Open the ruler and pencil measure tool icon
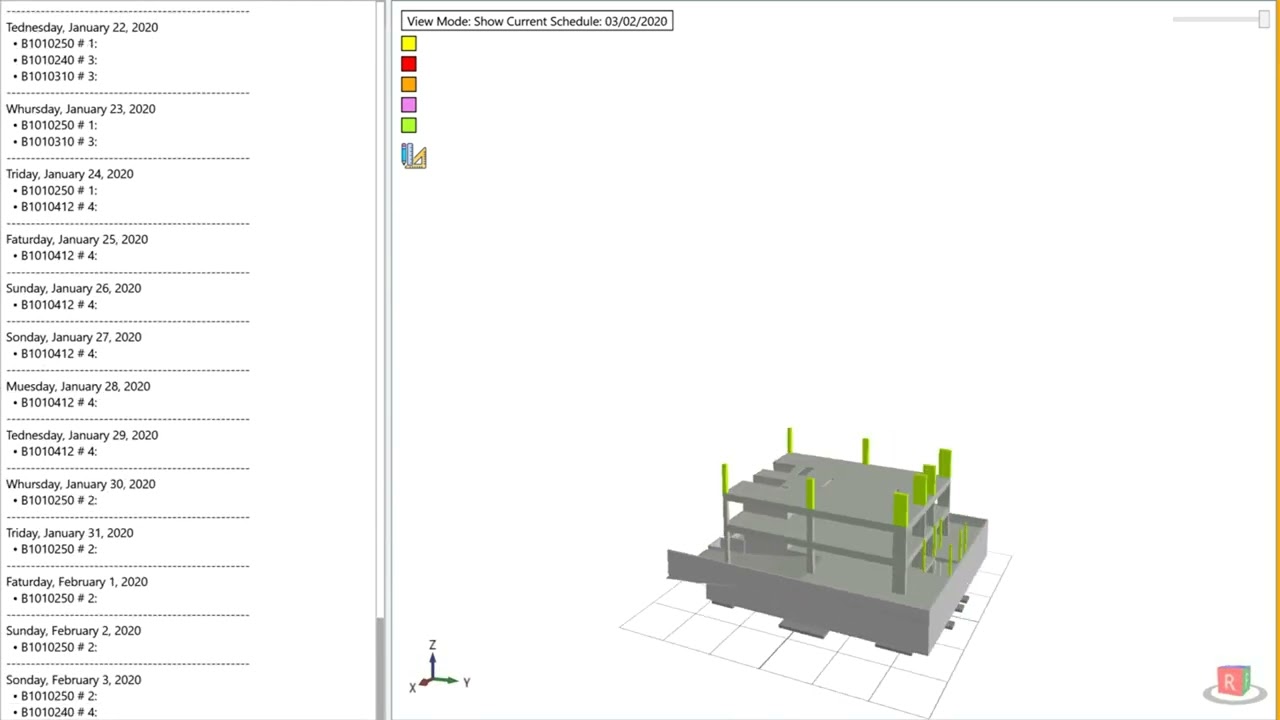Viewport: 1280px width, 720px height. point(413,156)
